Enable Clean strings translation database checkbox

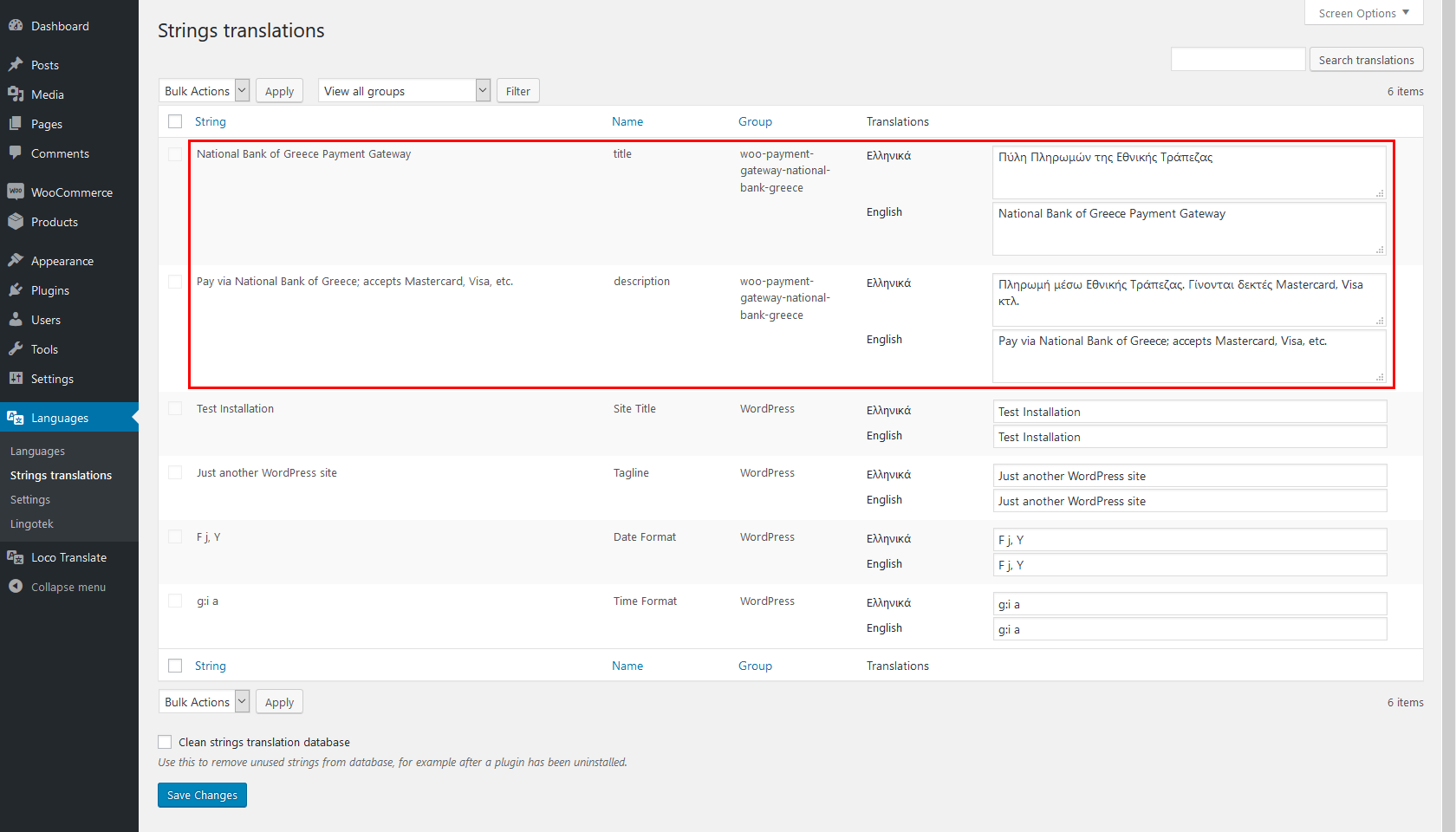(165, 742)
